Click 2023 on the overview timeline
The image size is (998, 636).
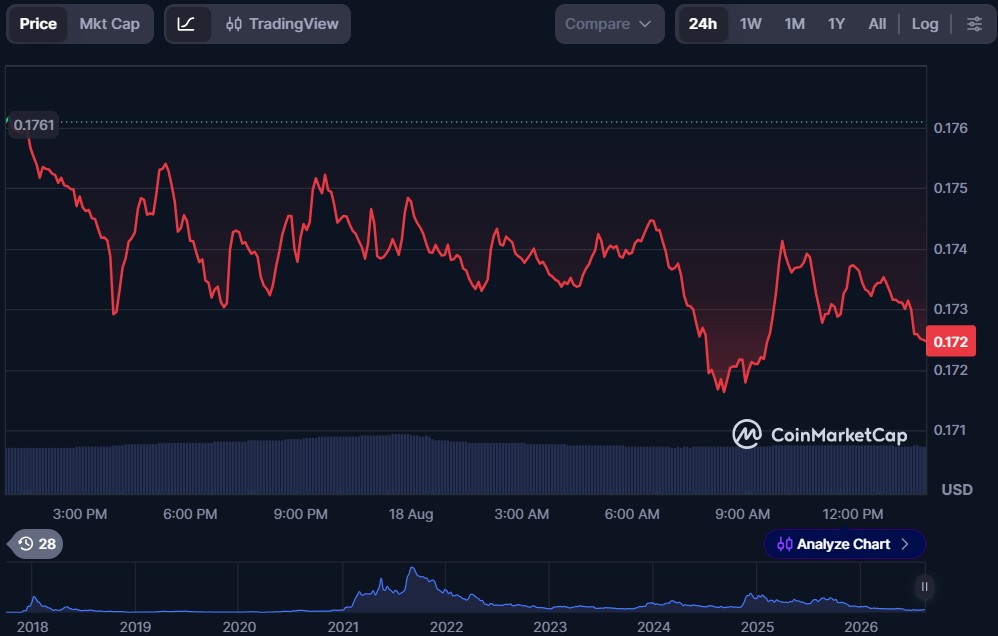tap(550, 627)
